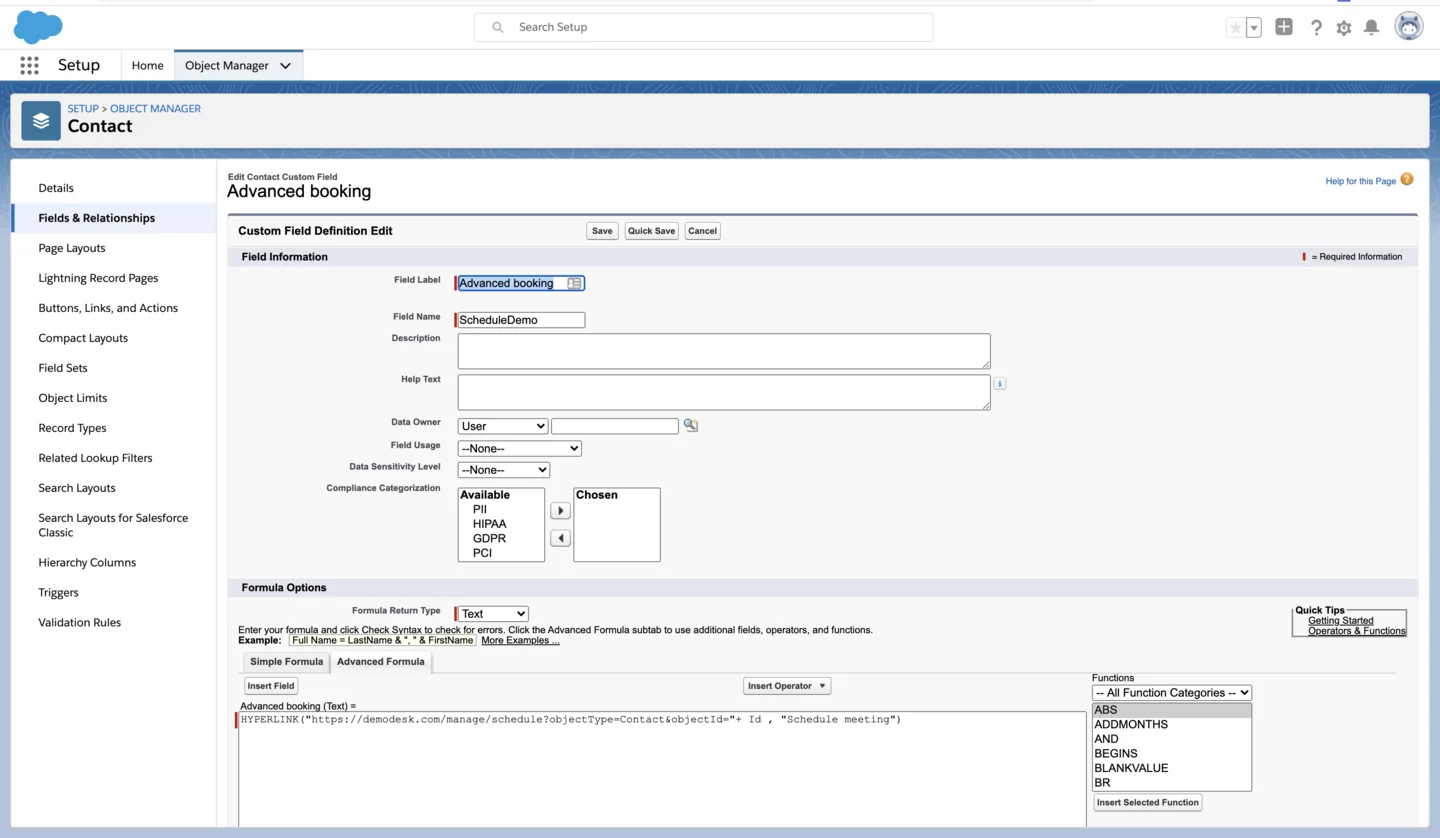The image size is (1440, 838).
Task: Open Search Layouts for Salesforce Classic
Action: click(x=113, y=525)
